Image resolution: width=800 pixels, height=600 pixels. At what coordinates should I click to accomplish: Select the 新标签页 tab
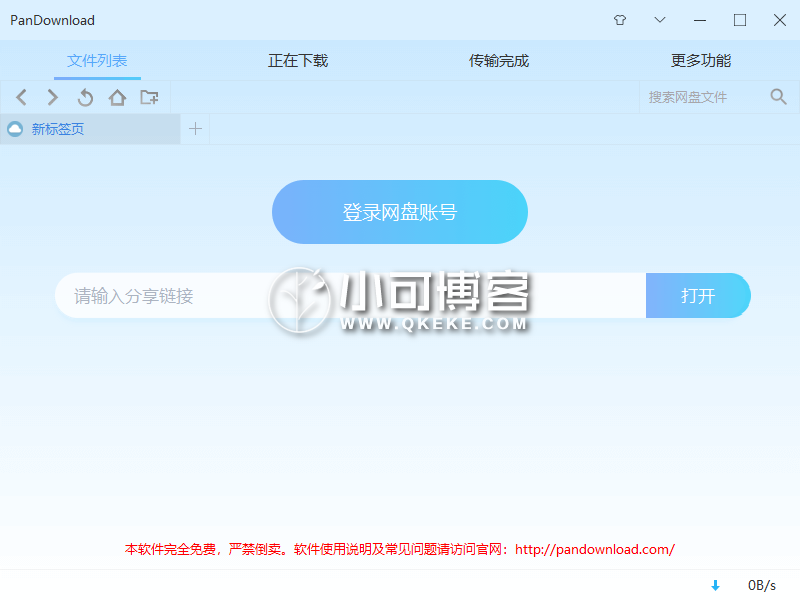90,129
